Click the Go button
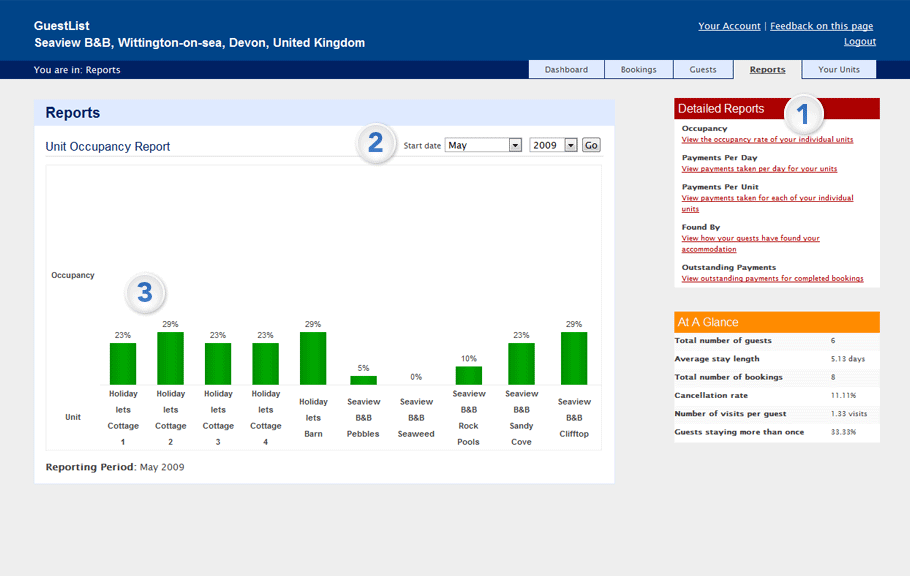This screenshot has height=576, width=910. [x=591, y=145]
